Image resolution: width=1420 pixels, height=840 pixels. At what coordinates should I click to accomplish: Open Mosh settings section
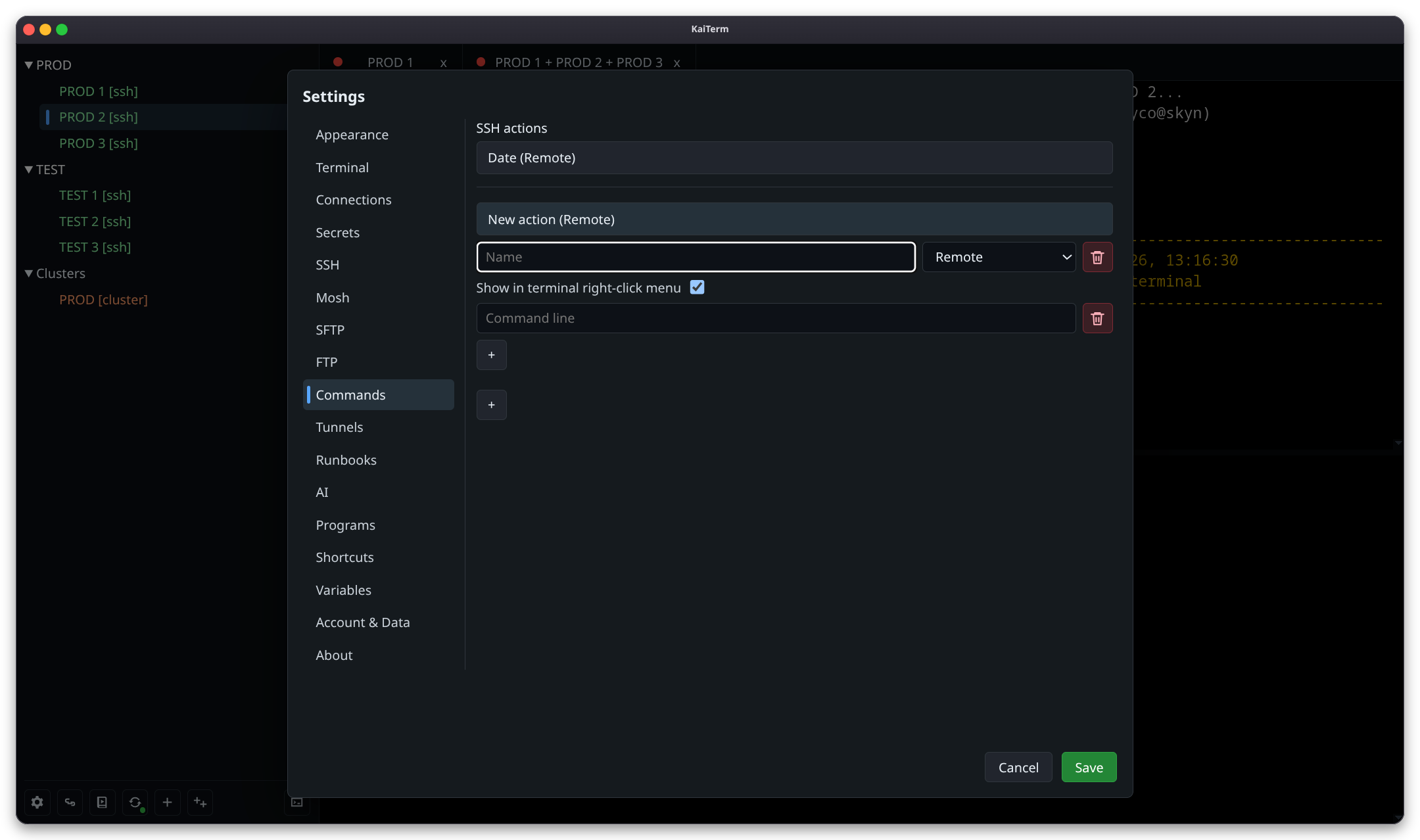click(x=379, y=298)
